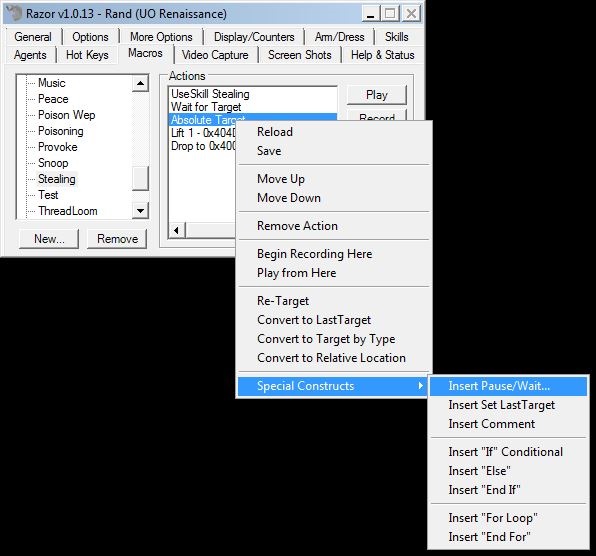The height and width of the screenshot is (556, 596).
Task: Select the ThreadLoom macro
Action: point(68,211)
